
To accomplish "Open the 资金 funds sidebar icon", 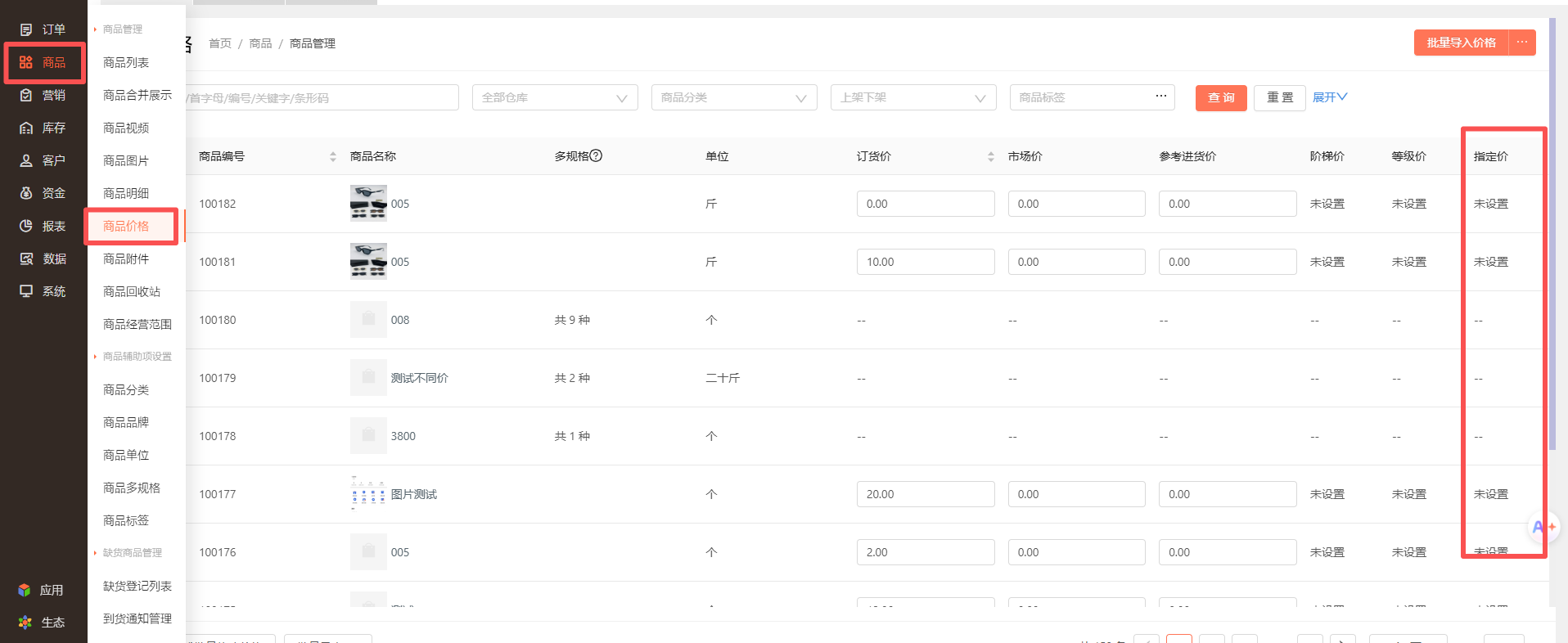I will click(x=26, y=193).
